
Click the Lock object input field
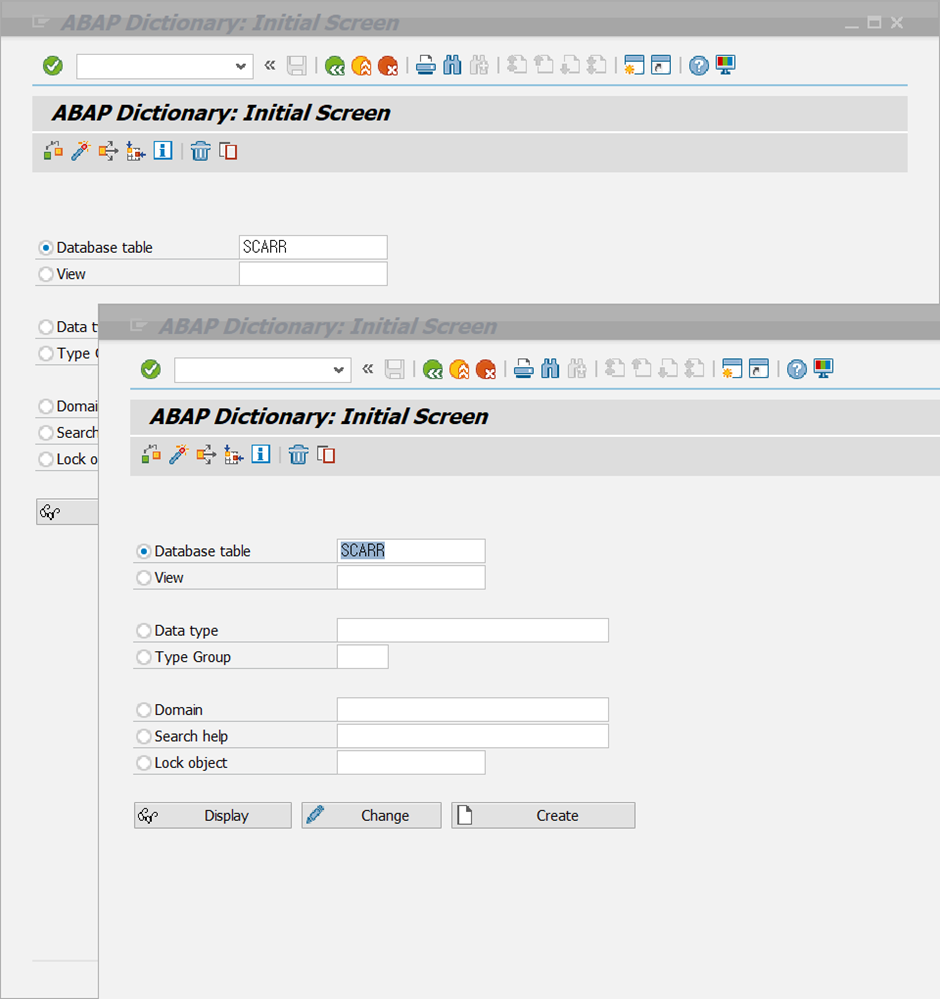point(411,763)
